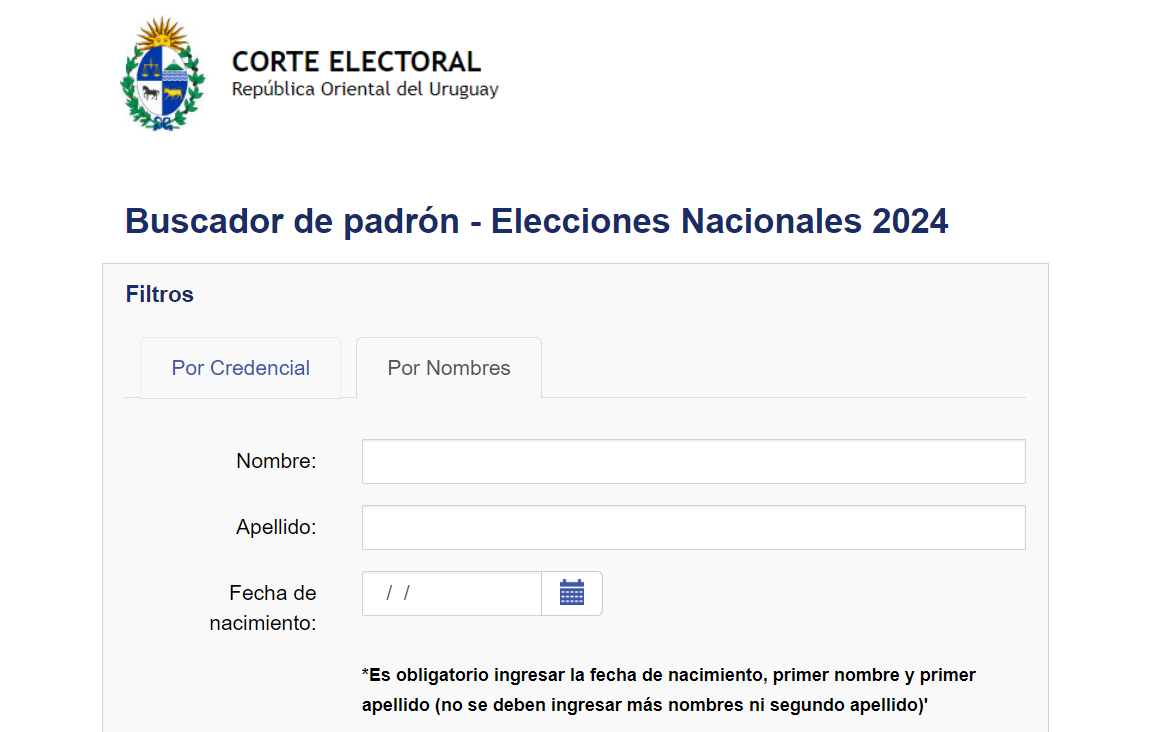Click the shield in the coat of arms

(162, 82)
